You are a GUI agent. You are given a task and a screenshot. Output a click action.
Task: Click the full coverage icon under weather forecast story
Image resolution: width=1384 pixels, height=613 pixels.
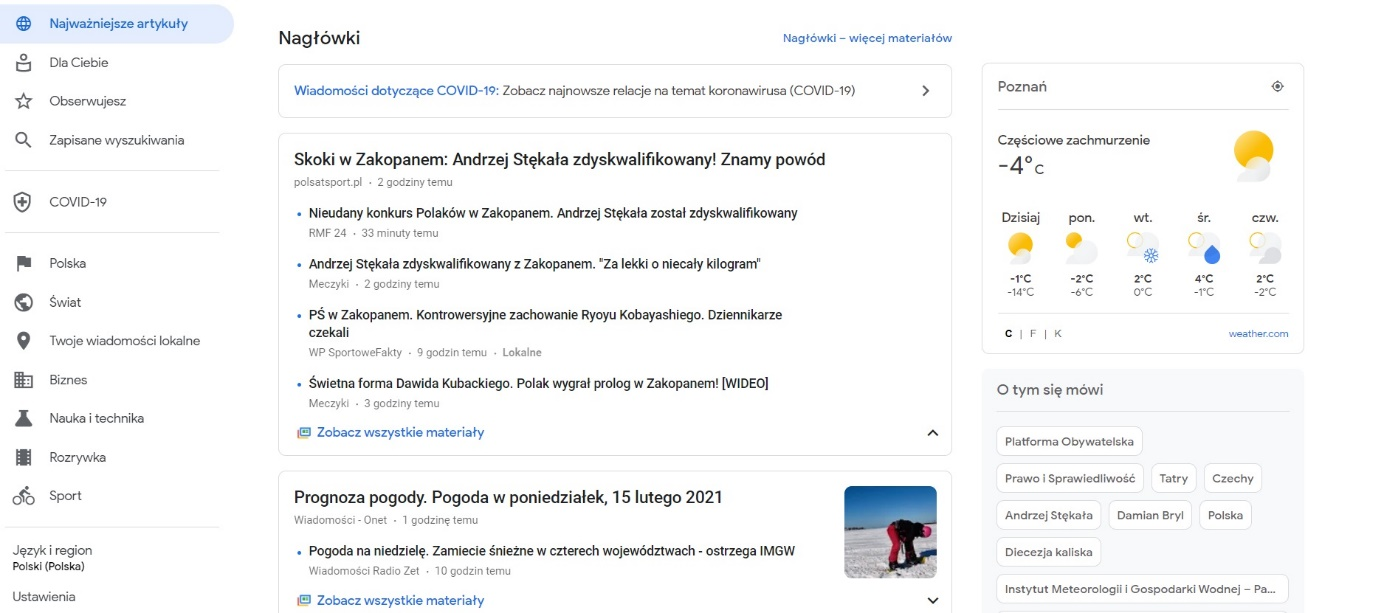coord(304,601)
